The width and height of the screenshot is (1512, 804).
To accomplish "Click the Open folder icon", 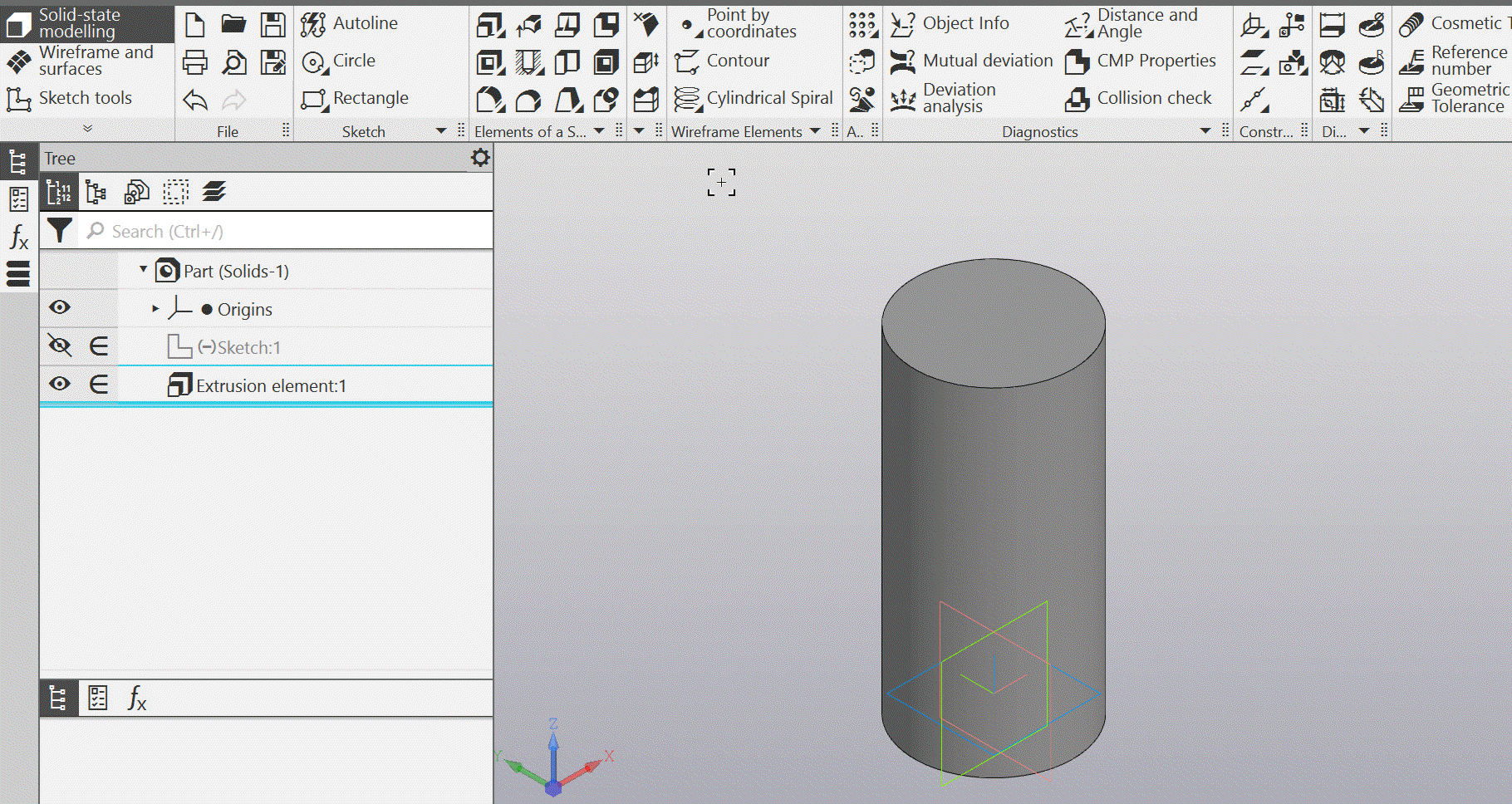I will pyautogui.click(x=233, y=25).
